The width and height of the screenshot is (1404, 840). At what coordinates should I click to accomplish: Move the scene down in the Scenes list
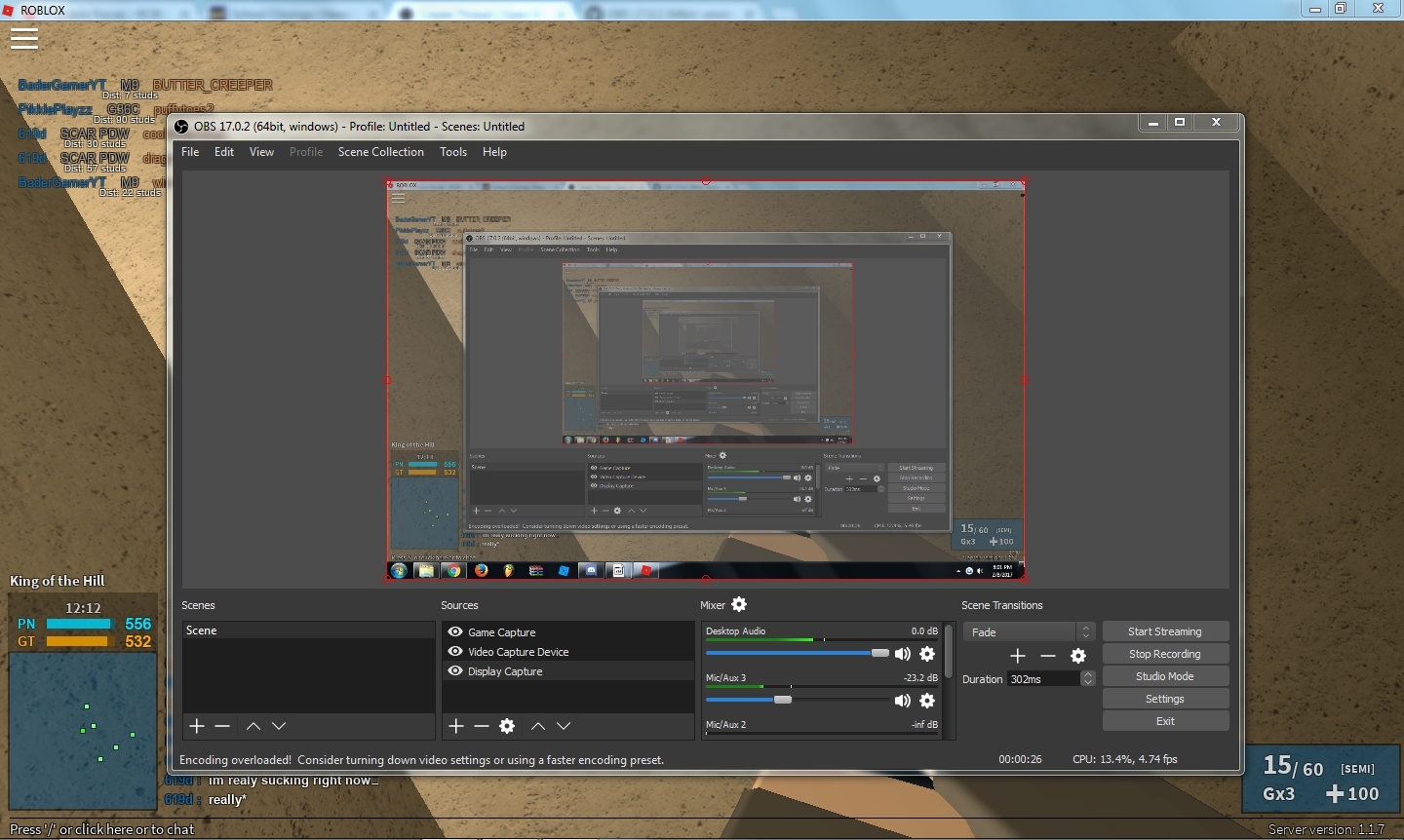279,726
